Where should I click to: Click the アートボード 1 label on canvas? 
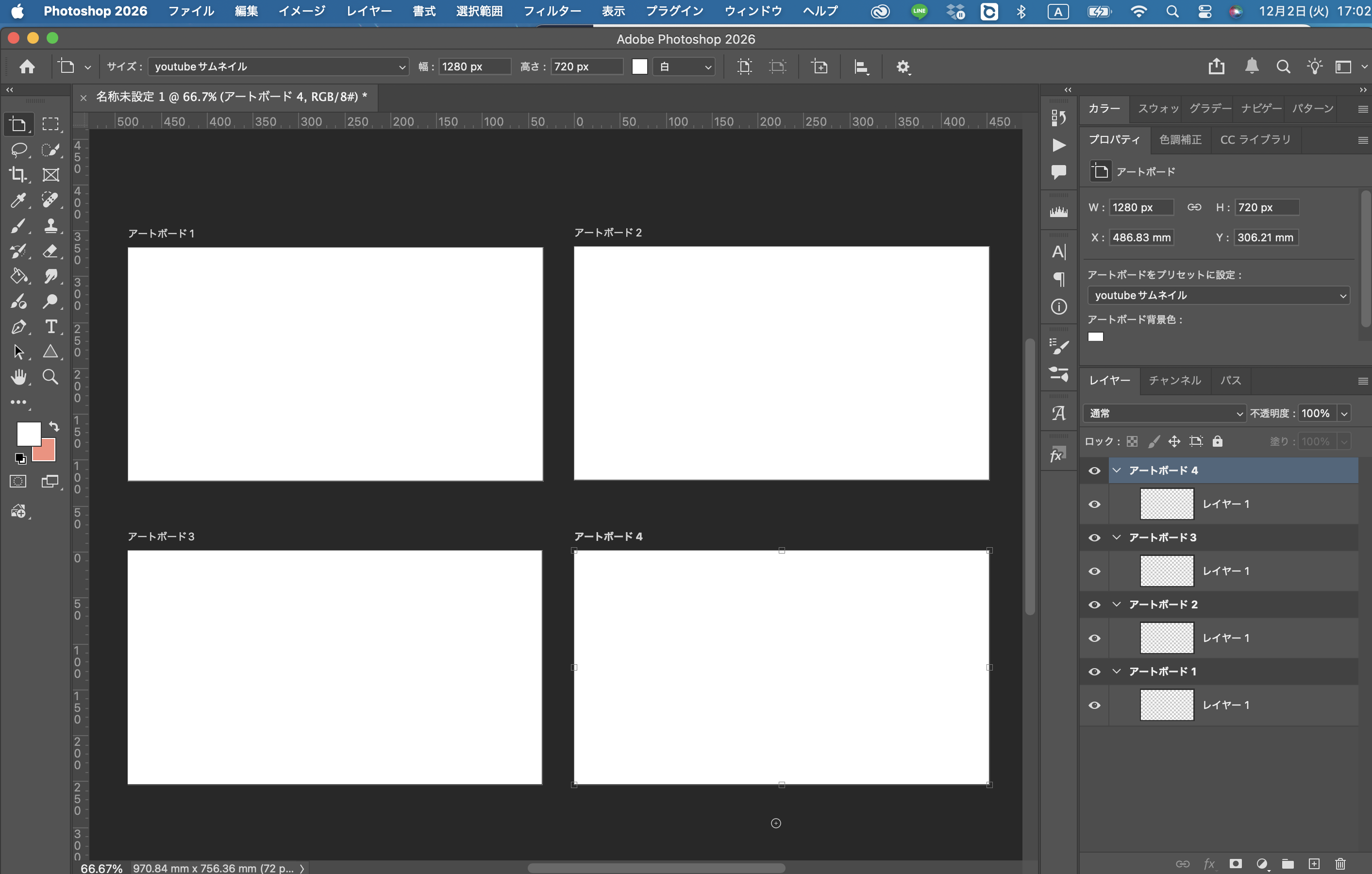[161, 234]
